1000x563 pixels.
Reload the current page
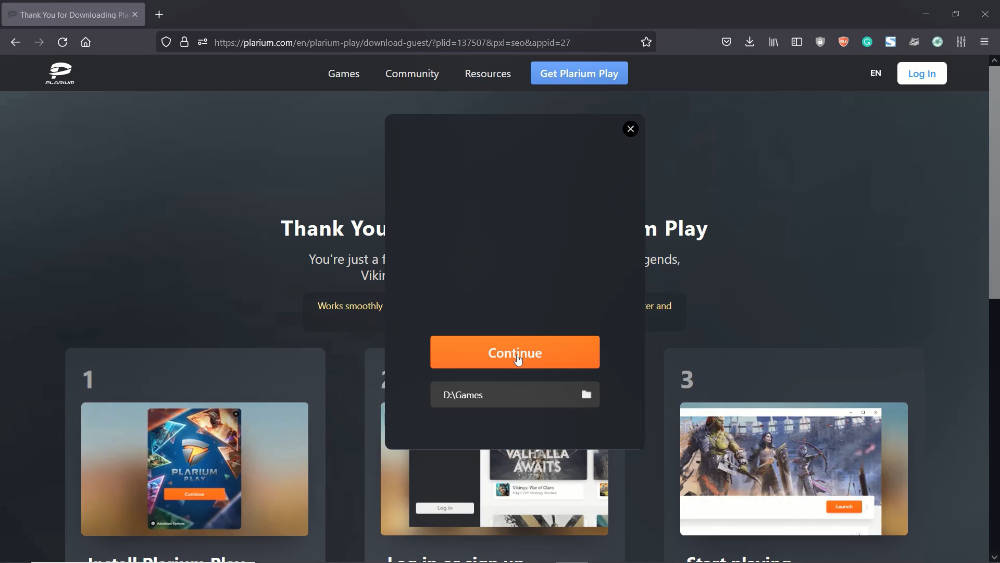62,42
